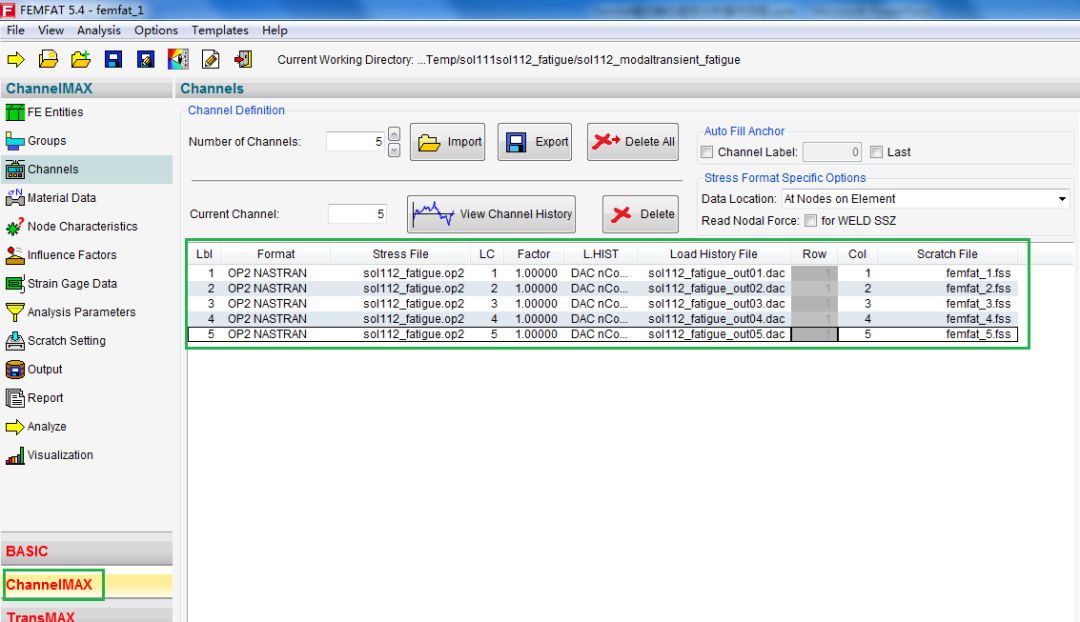This screenshot has height=622, width=1080.
Task: Open the Analysis menu
Action: pyautogui.click(x=98, y=30)
